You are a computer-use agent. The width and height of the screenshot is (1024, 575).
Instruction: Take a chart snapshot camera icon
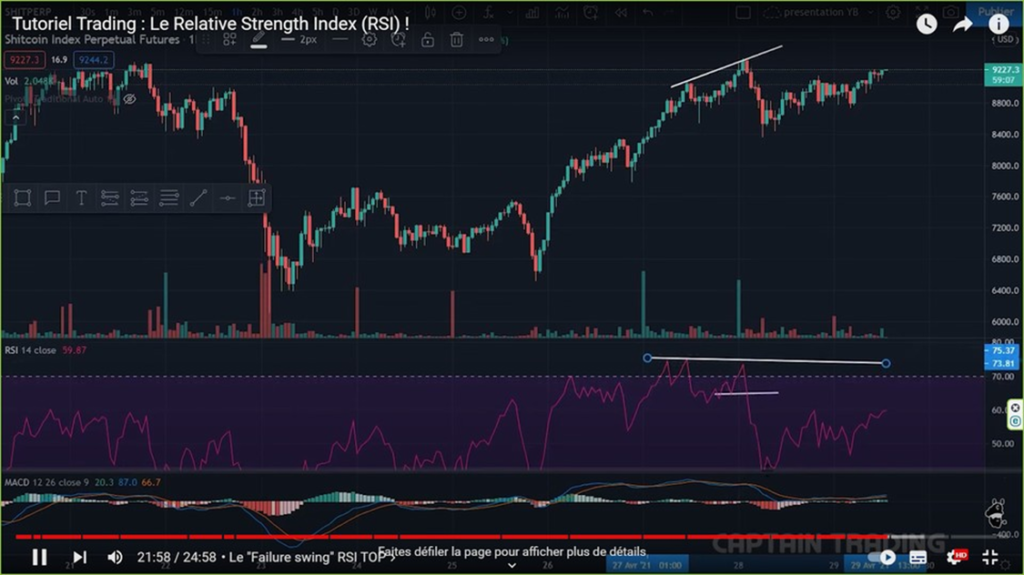coord(951,12)
